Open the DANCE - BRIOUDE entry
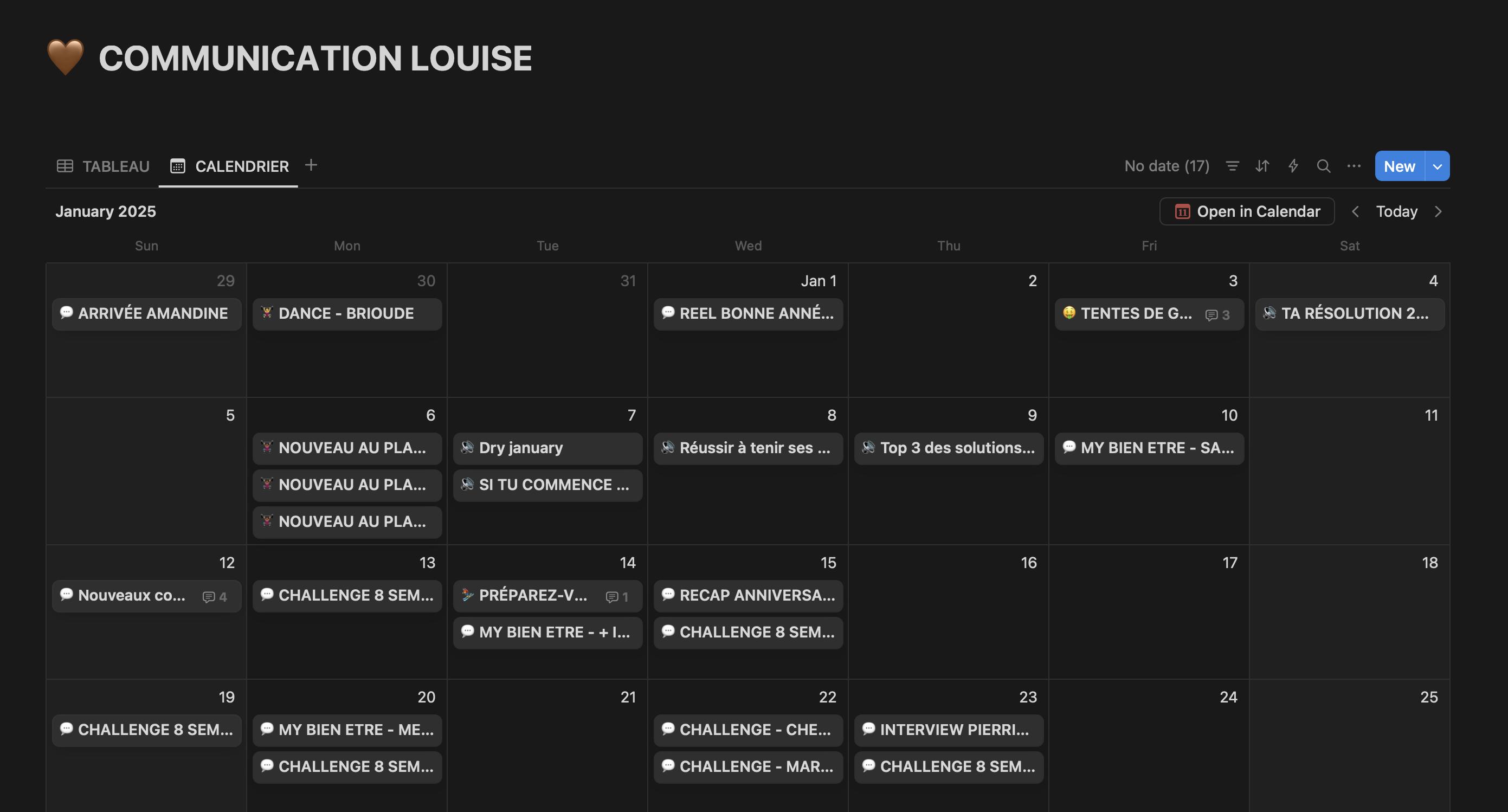Viewport: 1508px width, 812px height. 346,314
